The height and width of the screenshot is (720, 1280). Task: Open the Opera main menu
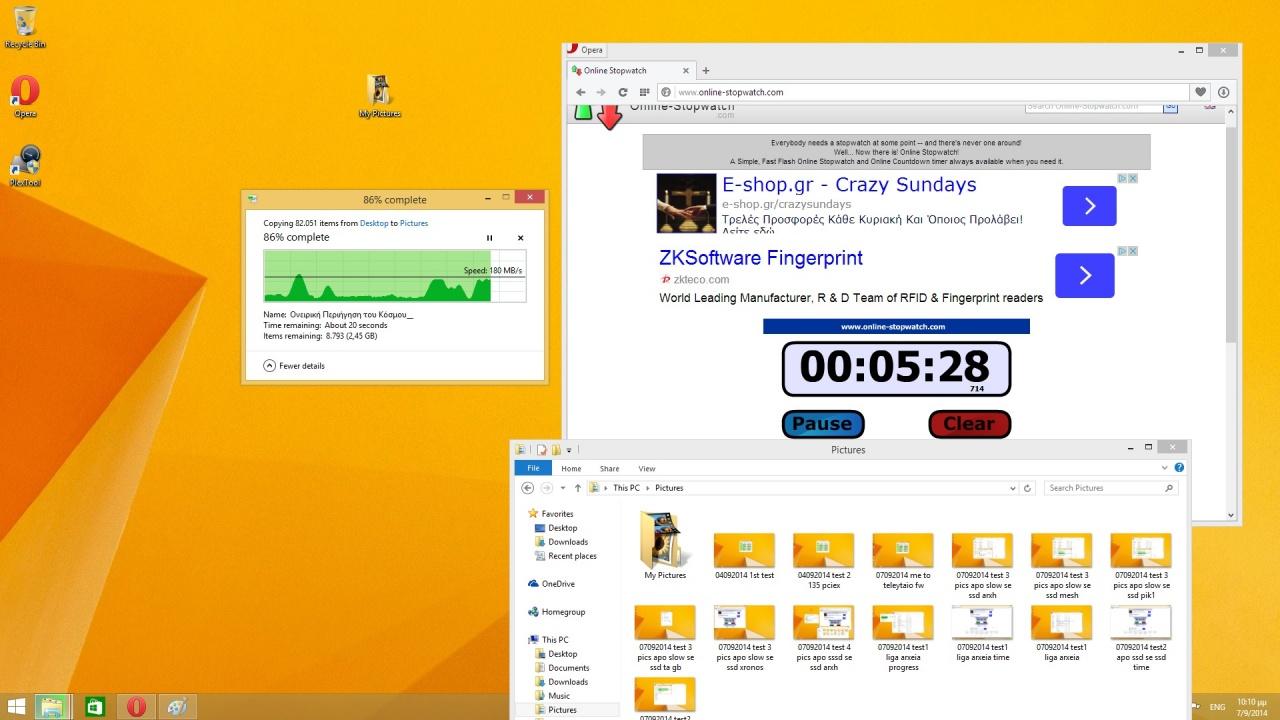pos(587,49)
